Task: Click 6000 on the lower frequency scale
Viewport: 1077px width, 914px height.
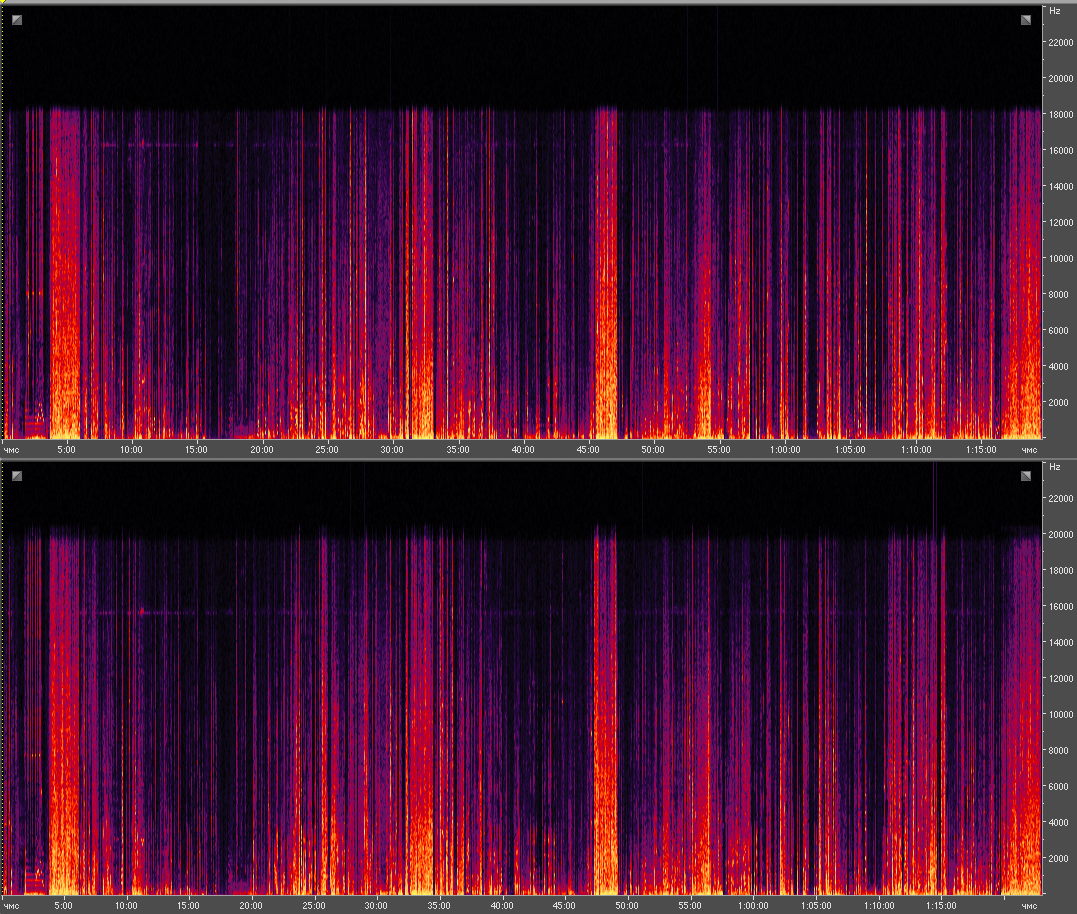Action: (x=1058, y=787)
